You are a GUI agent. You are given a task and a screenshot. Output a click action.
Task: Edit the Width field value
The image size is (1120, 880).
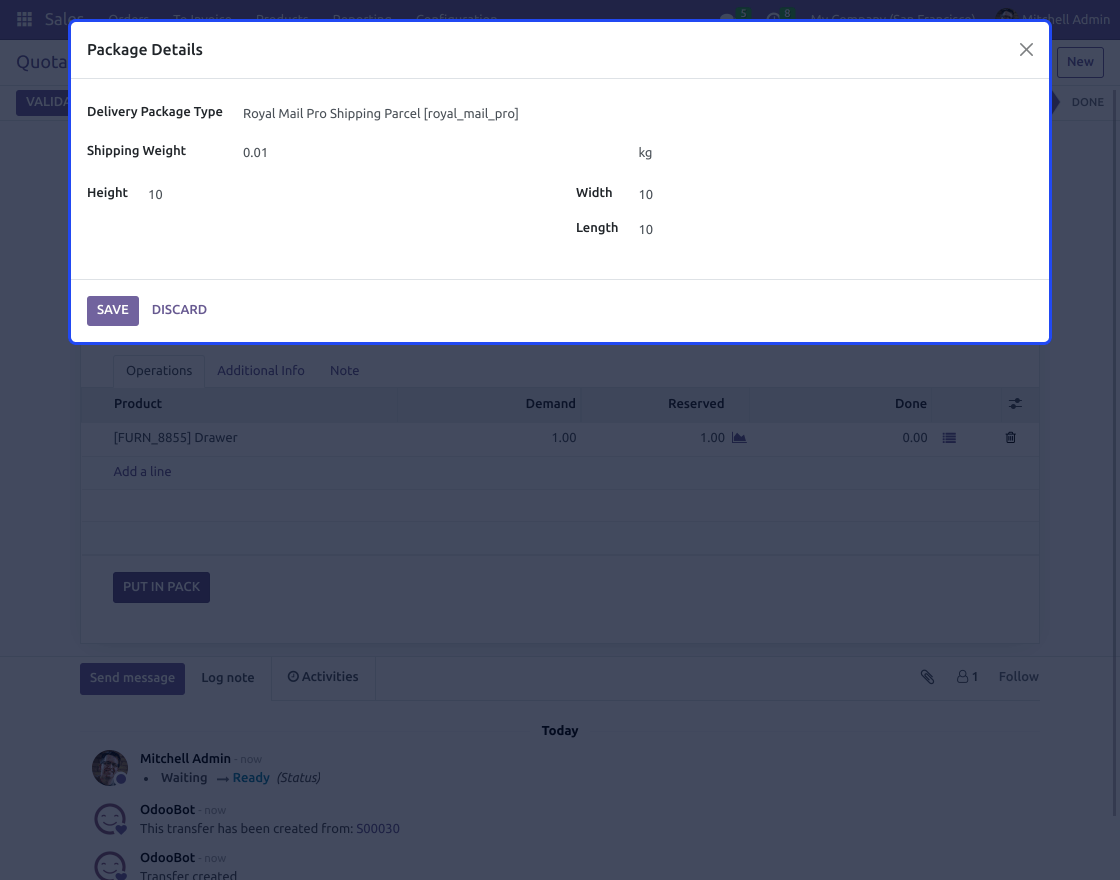[x=836, y=194]
